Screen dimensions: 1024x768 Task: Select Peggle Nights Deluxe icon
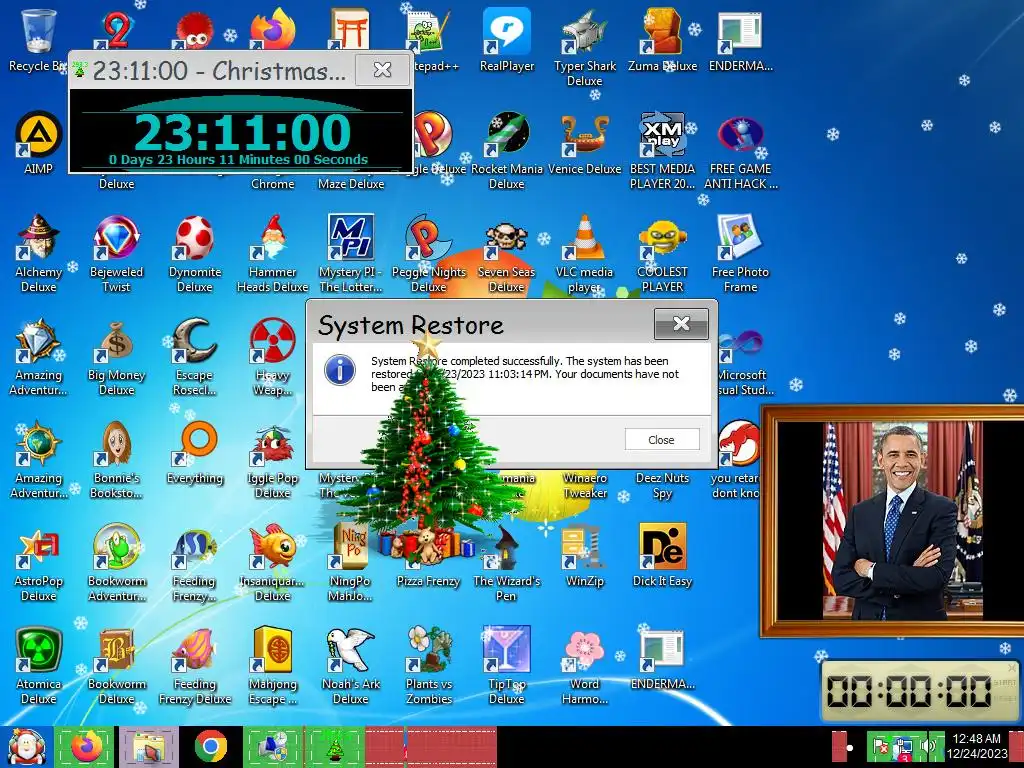tap(428, 253)
